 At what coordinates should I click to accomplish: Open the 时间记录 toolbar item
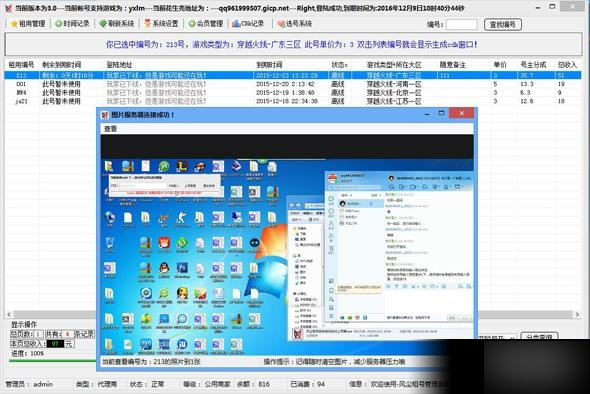pos(72,24)
